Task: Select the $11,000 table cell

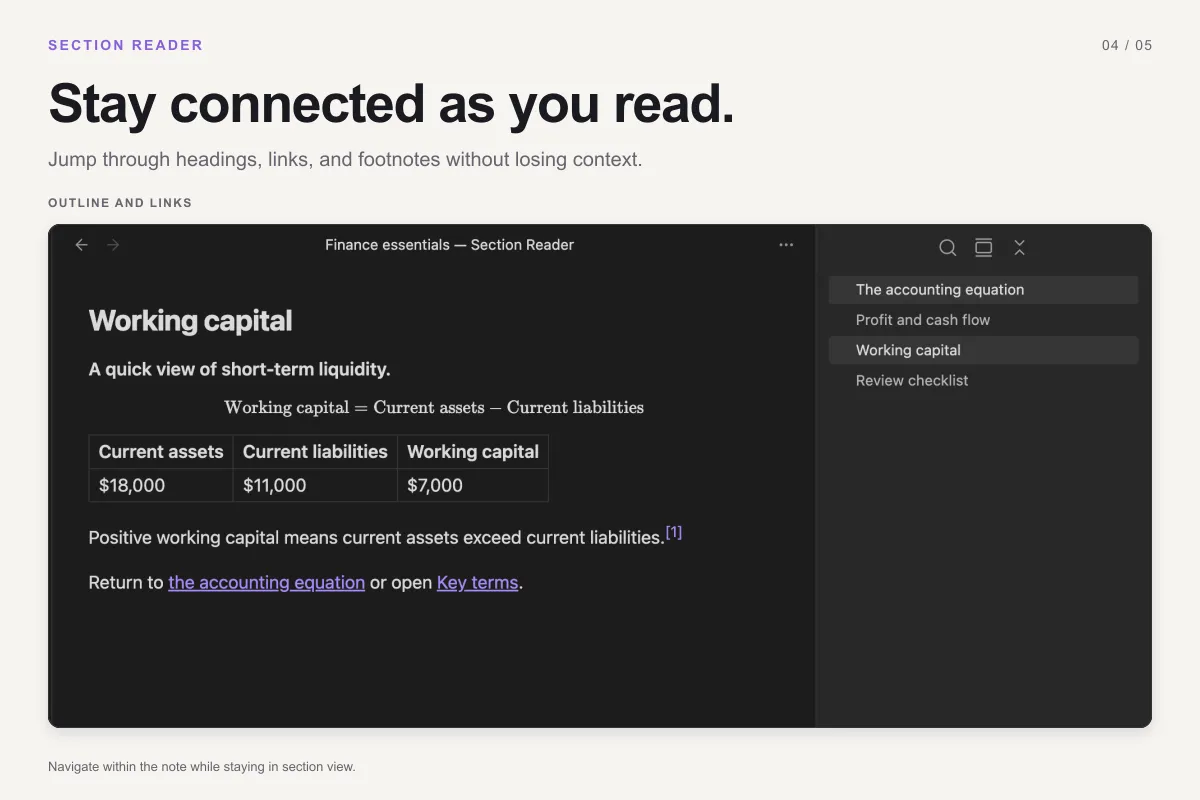Action: [315, 485]
